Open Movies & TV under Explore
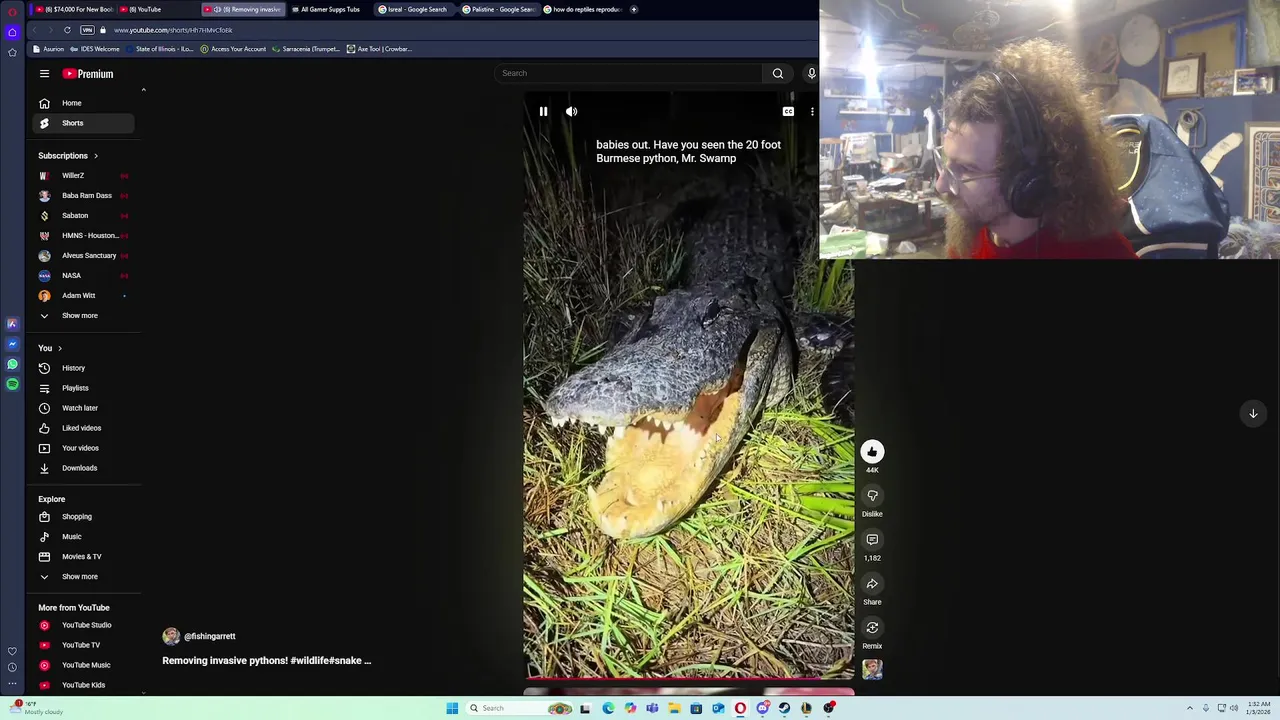 pyautogui.click(x=84, y=557)
